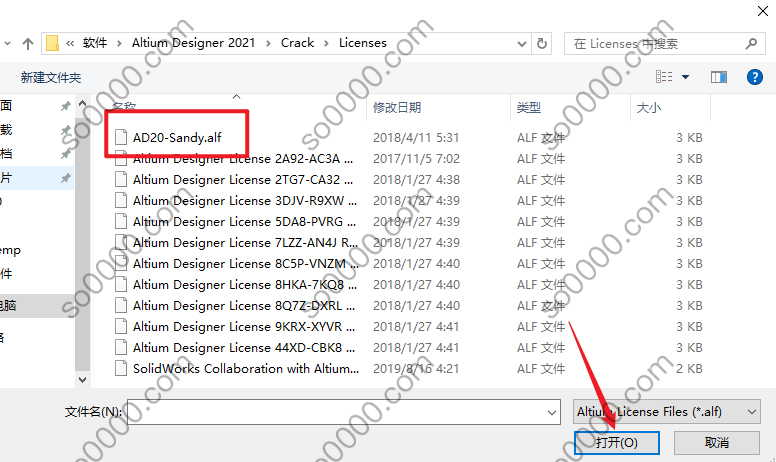The width and height of the screenshot is (776, 462).
Task: Click date 2018/4/11 5:31 cell
Action: (416, 138)
